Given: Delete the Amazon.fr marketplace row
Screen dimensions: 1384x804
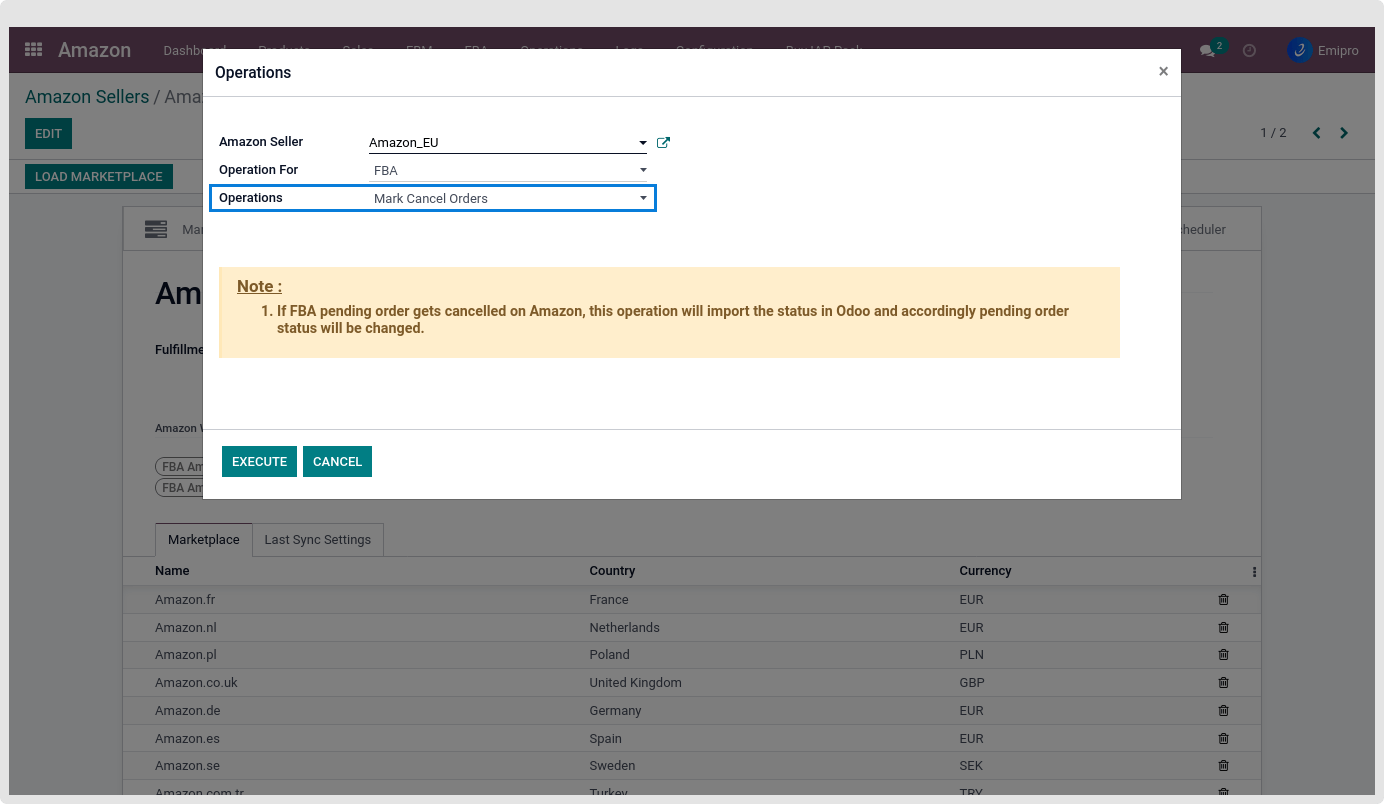Looking at the screenshot, I should (x=1223, y=600).
